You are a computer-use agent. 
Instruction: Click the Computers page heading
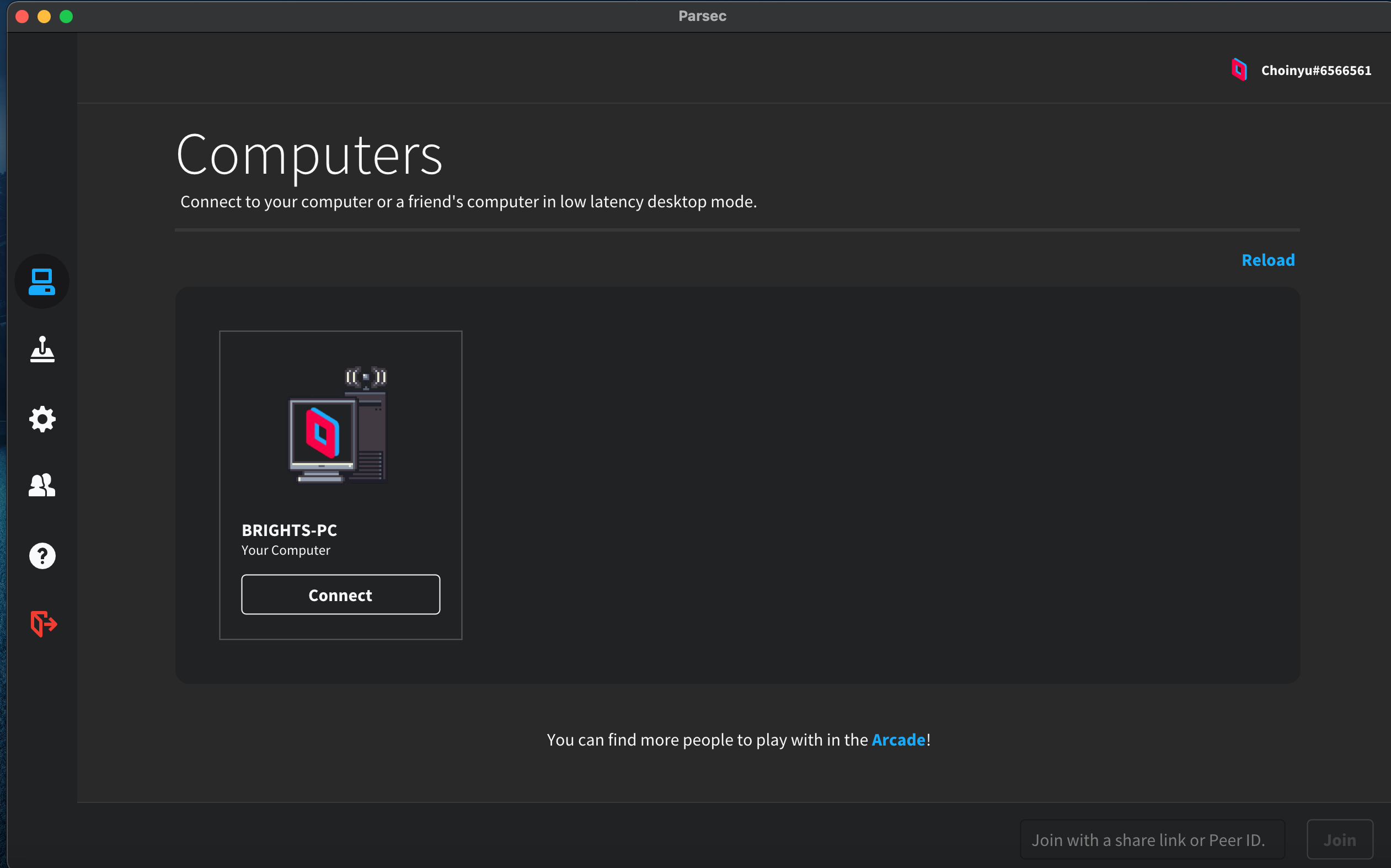[309, 155]
